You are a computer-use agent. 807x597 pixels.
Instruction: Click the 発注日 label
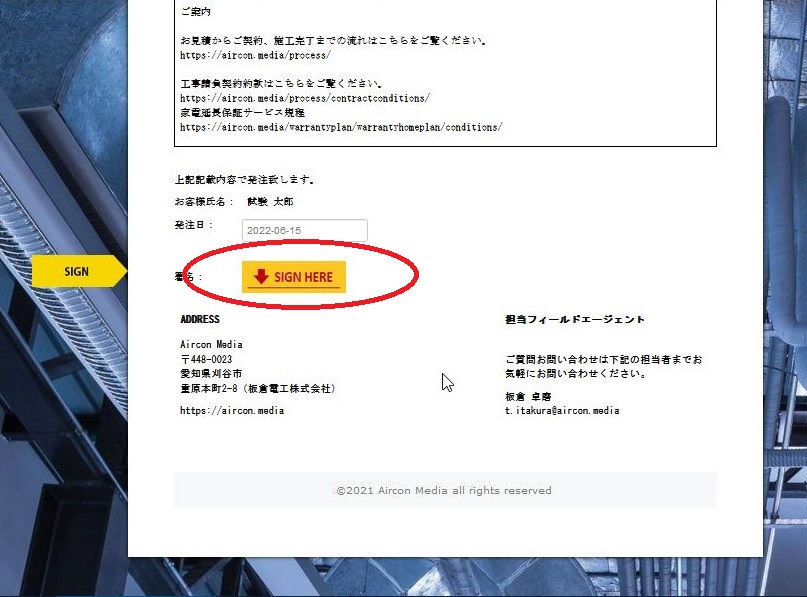[x=190, y=226]
